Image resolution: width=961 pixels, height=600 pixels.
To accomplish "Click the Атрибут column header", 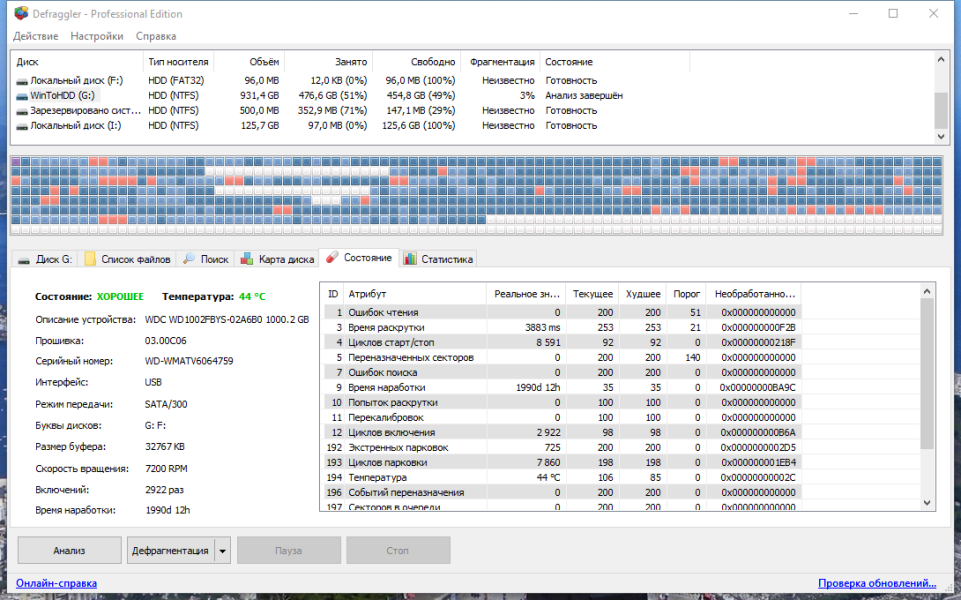I will (x=415, y=294).
